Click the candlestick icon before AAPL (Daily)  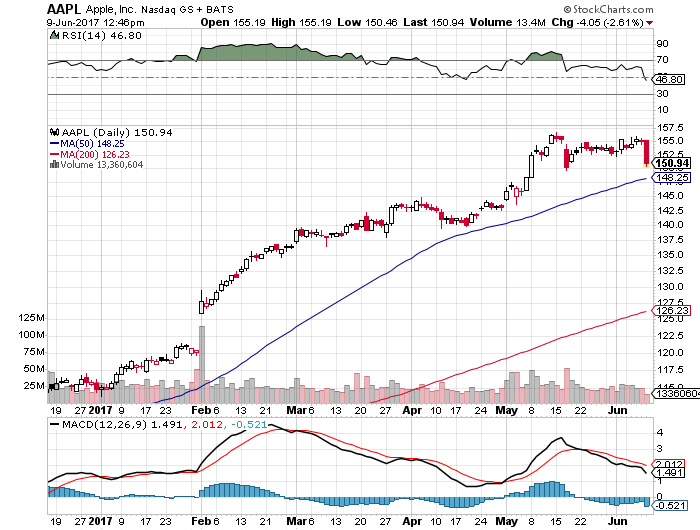tap(54, 132)
